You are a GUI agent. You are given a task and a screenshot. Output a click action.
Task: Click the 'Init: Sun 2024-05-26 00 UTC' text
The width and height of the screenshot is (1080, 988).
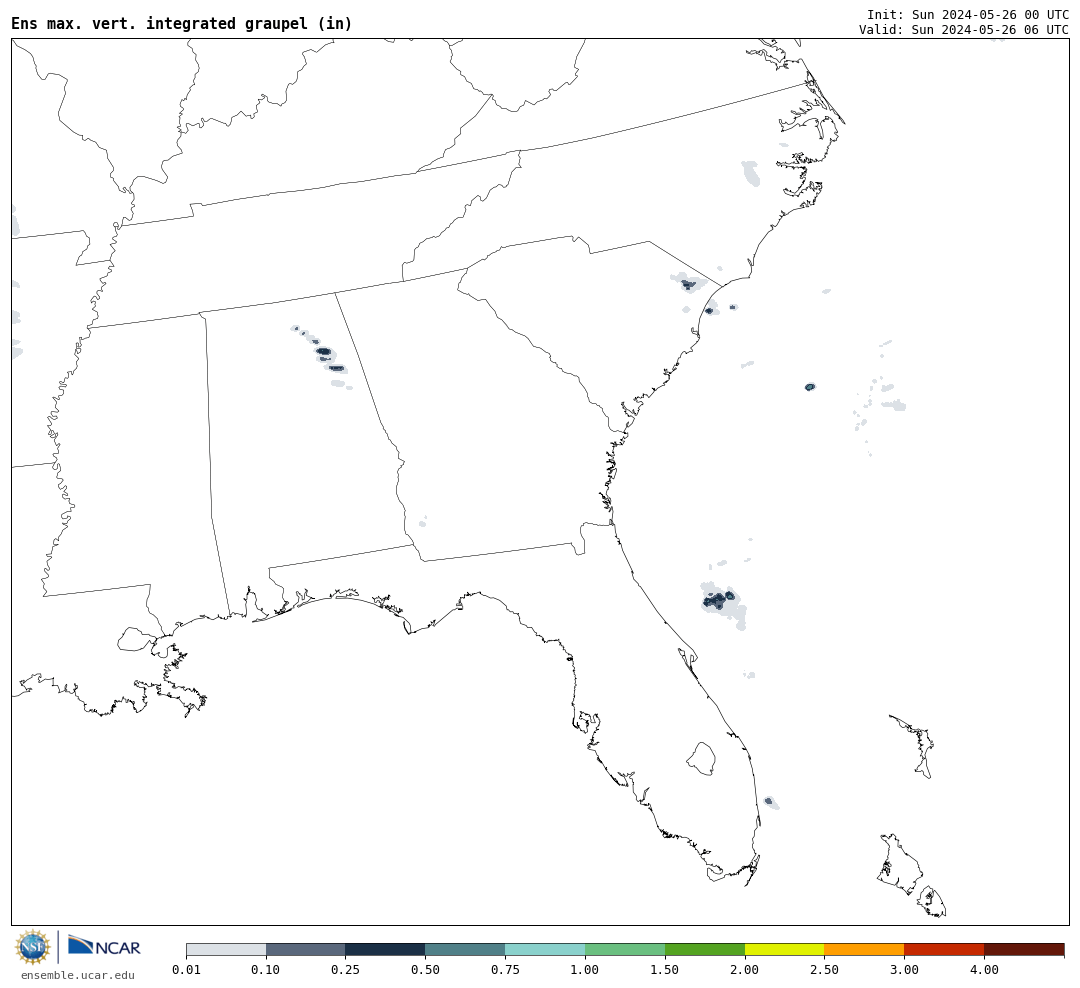pyautogui.click(x=968, y=15)
